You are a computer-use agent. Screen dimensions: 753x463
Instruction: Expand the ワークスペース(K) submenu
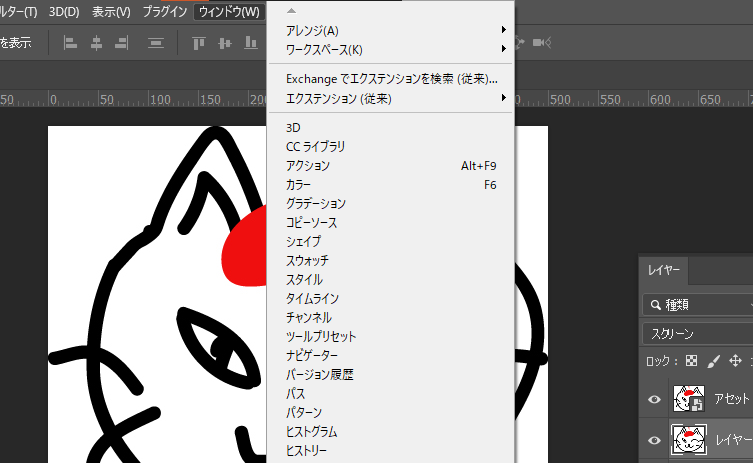click(392, 49)
